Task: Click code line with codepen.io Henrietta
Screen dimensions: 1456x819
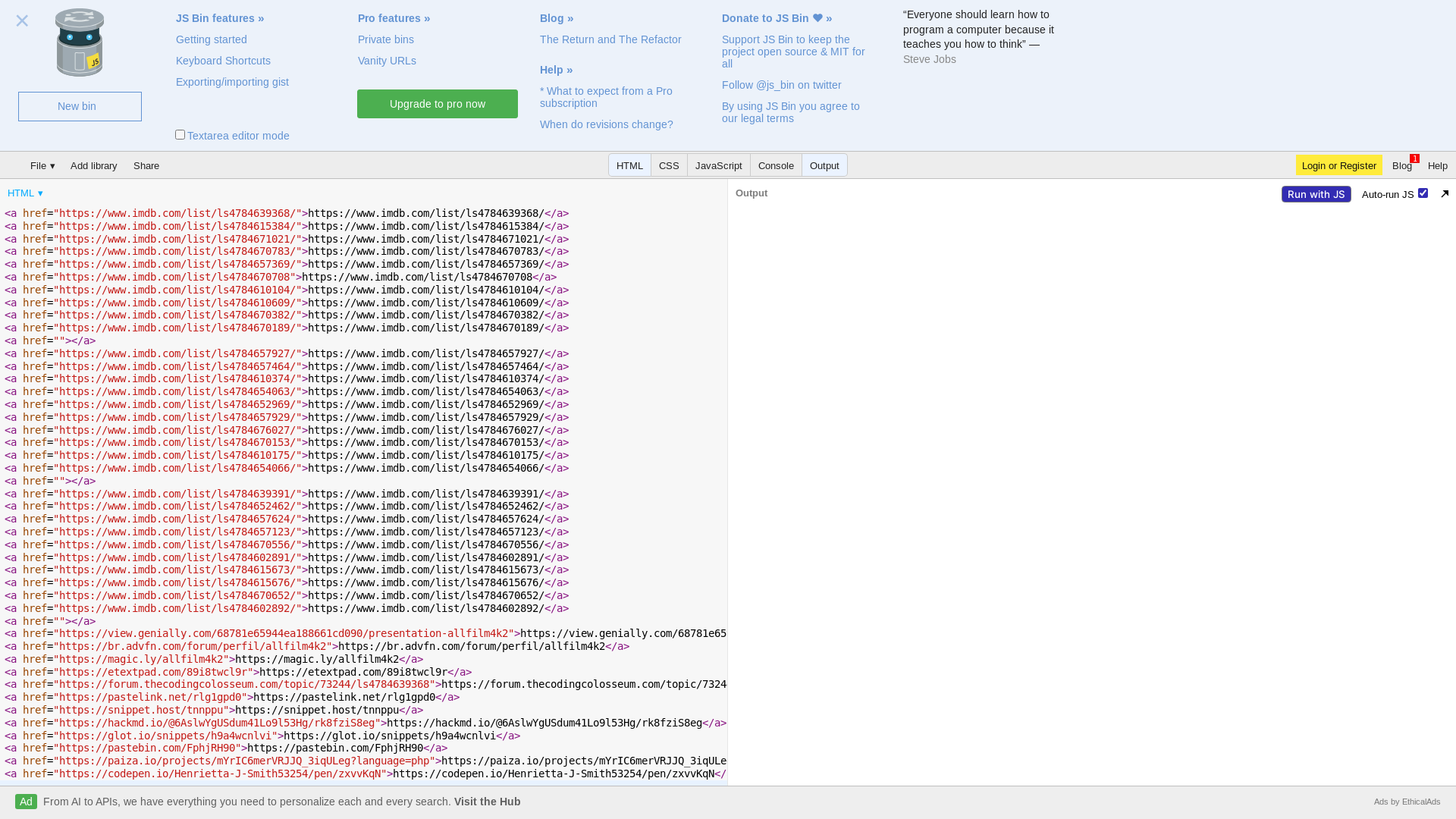Action: tap(366, 773)
